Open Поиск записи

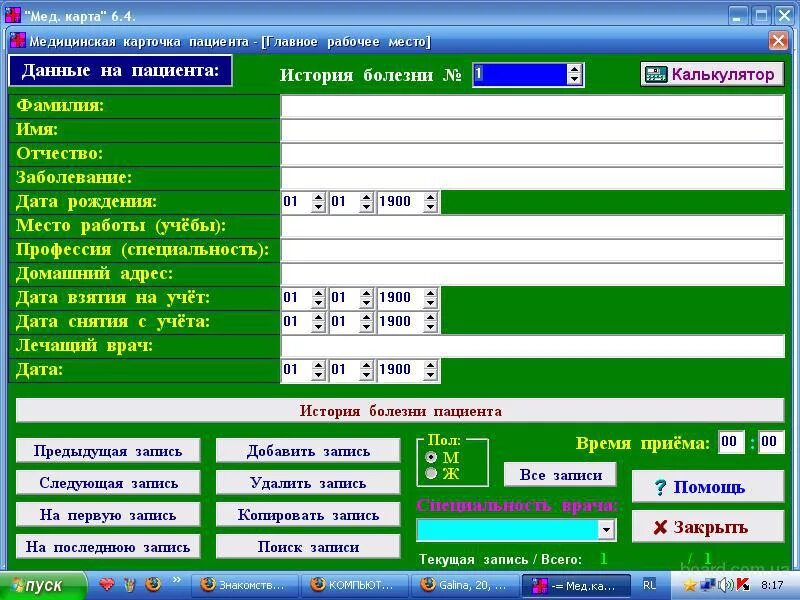point(308,547)
